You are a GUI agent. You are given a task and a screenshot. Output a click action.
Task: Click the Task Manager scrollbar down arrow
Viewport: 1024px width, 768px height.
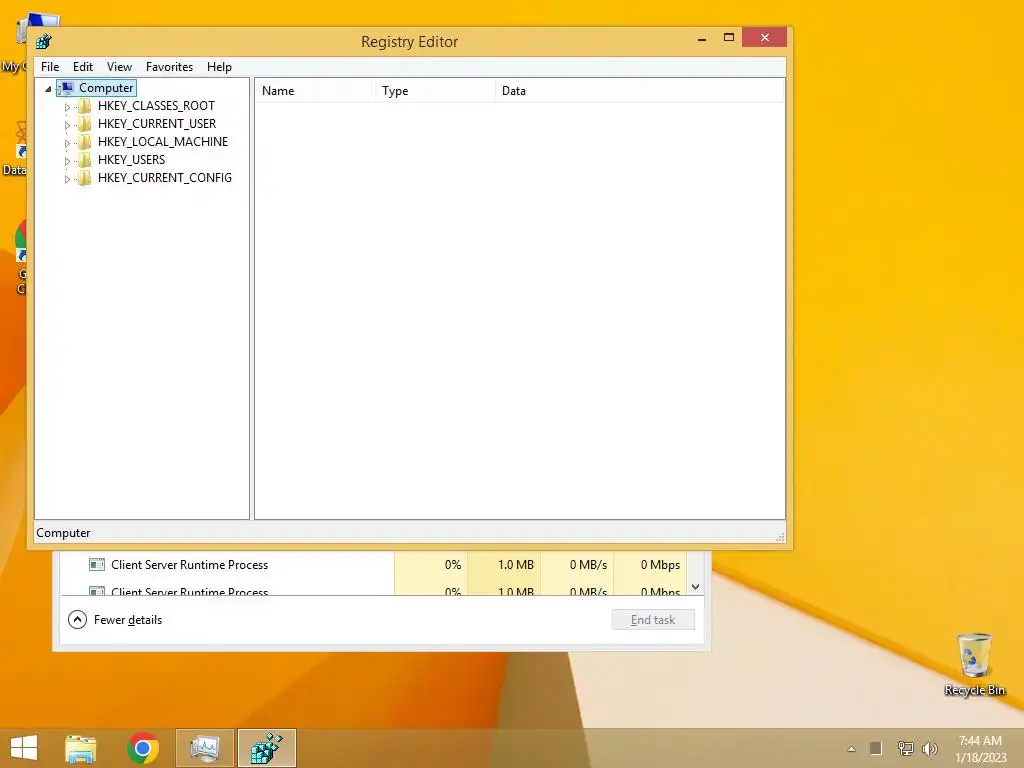tap(696, 587)
